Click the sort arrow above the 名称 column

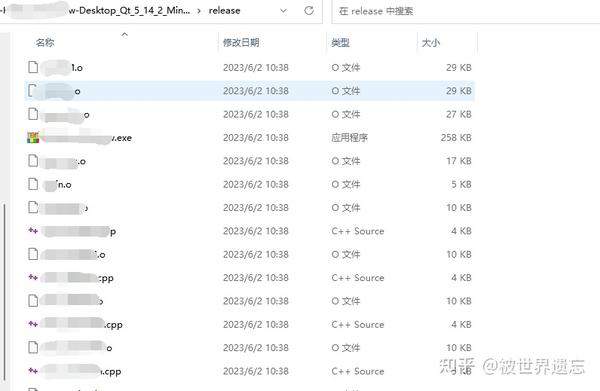click(x=124, y=34)
